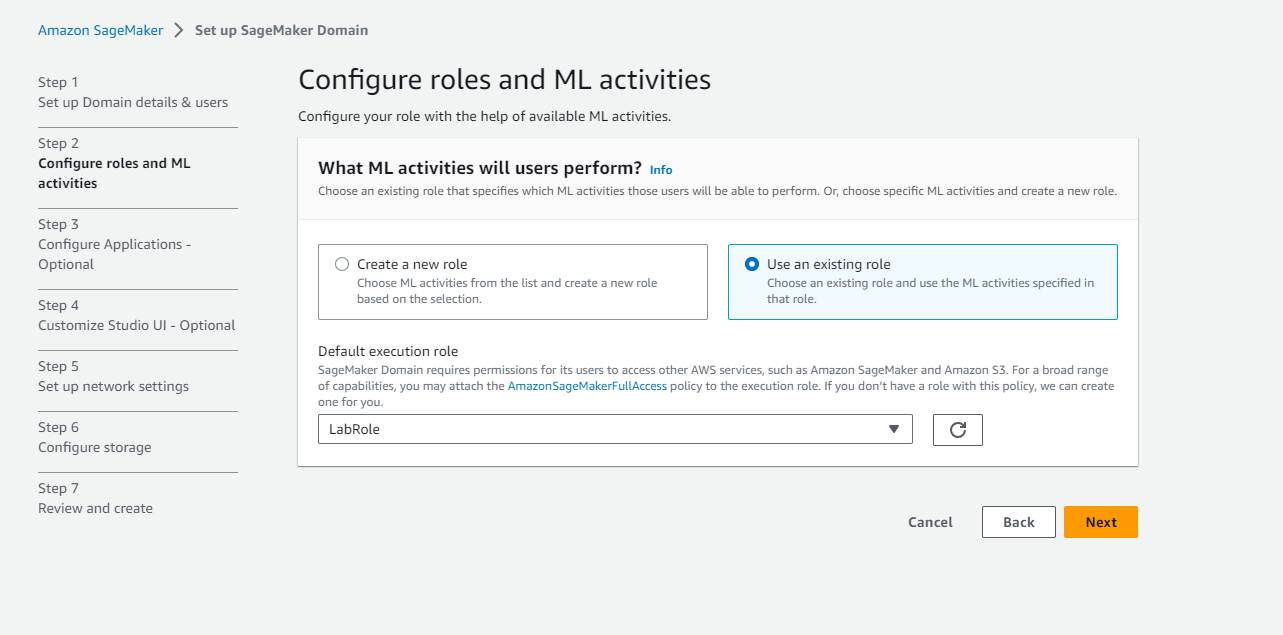Viewport: 1283px width, 635px height.
Task: Click the breadcrumb chevron after Amazon SageMaker
Action: [x=179, y=30]
